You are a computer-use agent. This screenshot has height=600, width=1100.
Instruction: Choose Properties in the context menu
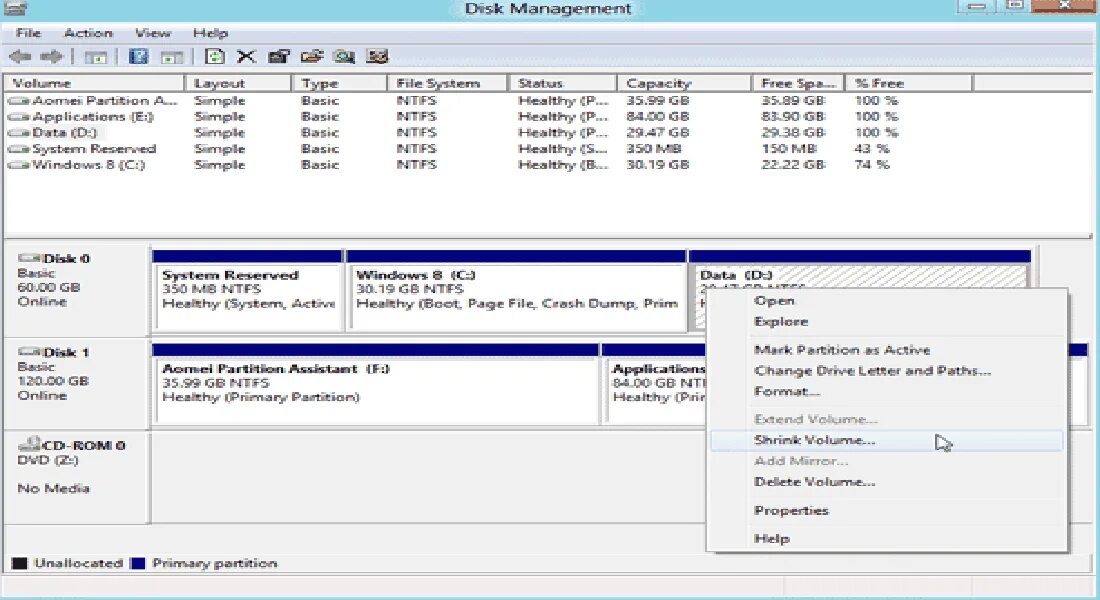click(791, 510)
